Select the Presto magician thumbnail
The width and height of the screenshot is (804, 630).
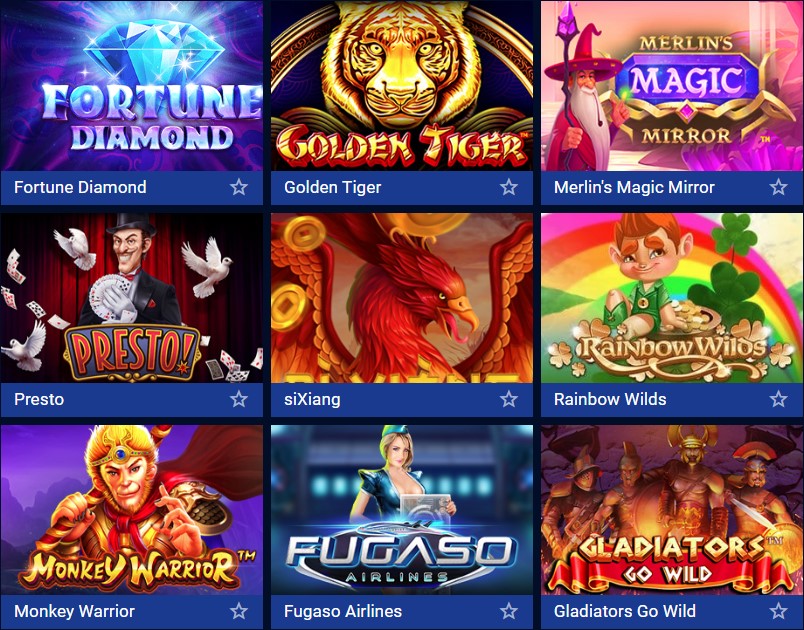(132, 298)
